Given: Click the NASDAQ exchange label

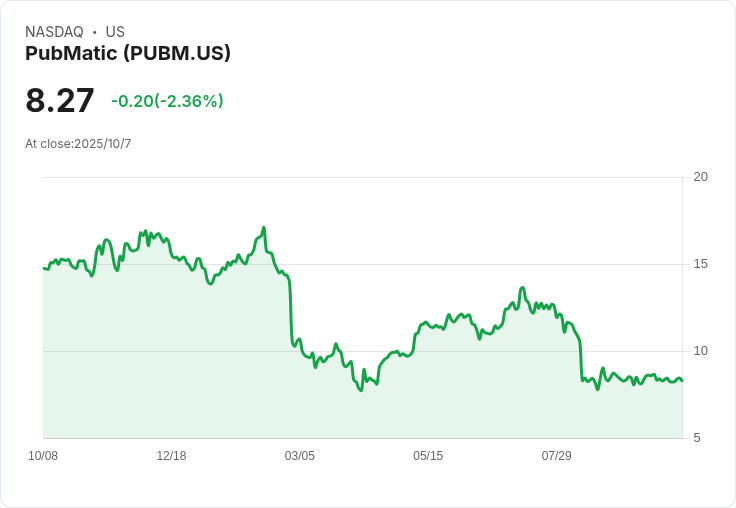Looking at the screenshot, I should pos(54,32).
